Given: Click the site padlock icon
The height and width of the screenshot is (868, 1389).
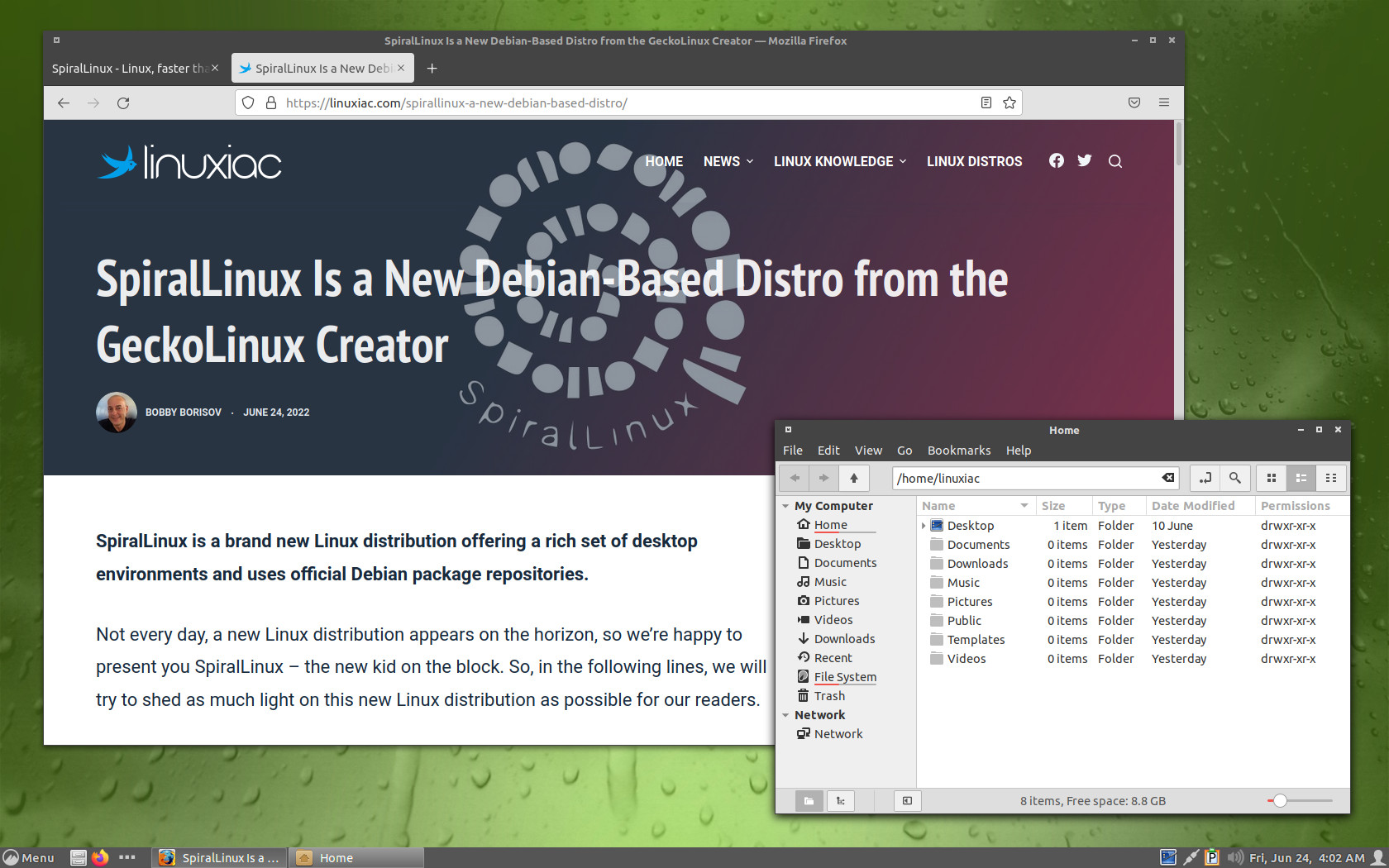Looking at the screenshot, I should (270, 103).
